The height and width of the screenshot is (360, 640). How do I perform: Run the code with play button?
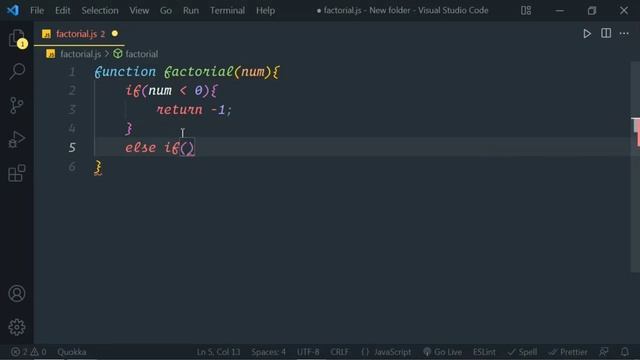587,33
